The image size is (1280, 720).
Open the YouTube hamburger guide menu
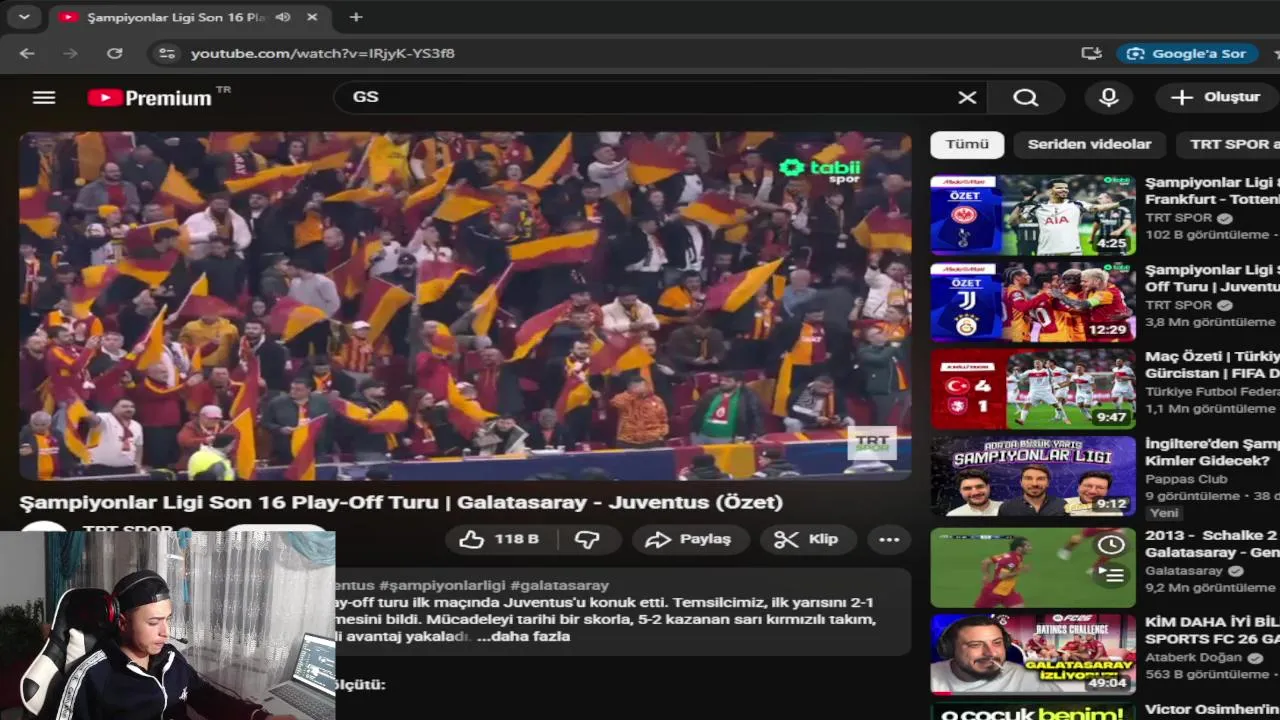(x=43, y=97)
